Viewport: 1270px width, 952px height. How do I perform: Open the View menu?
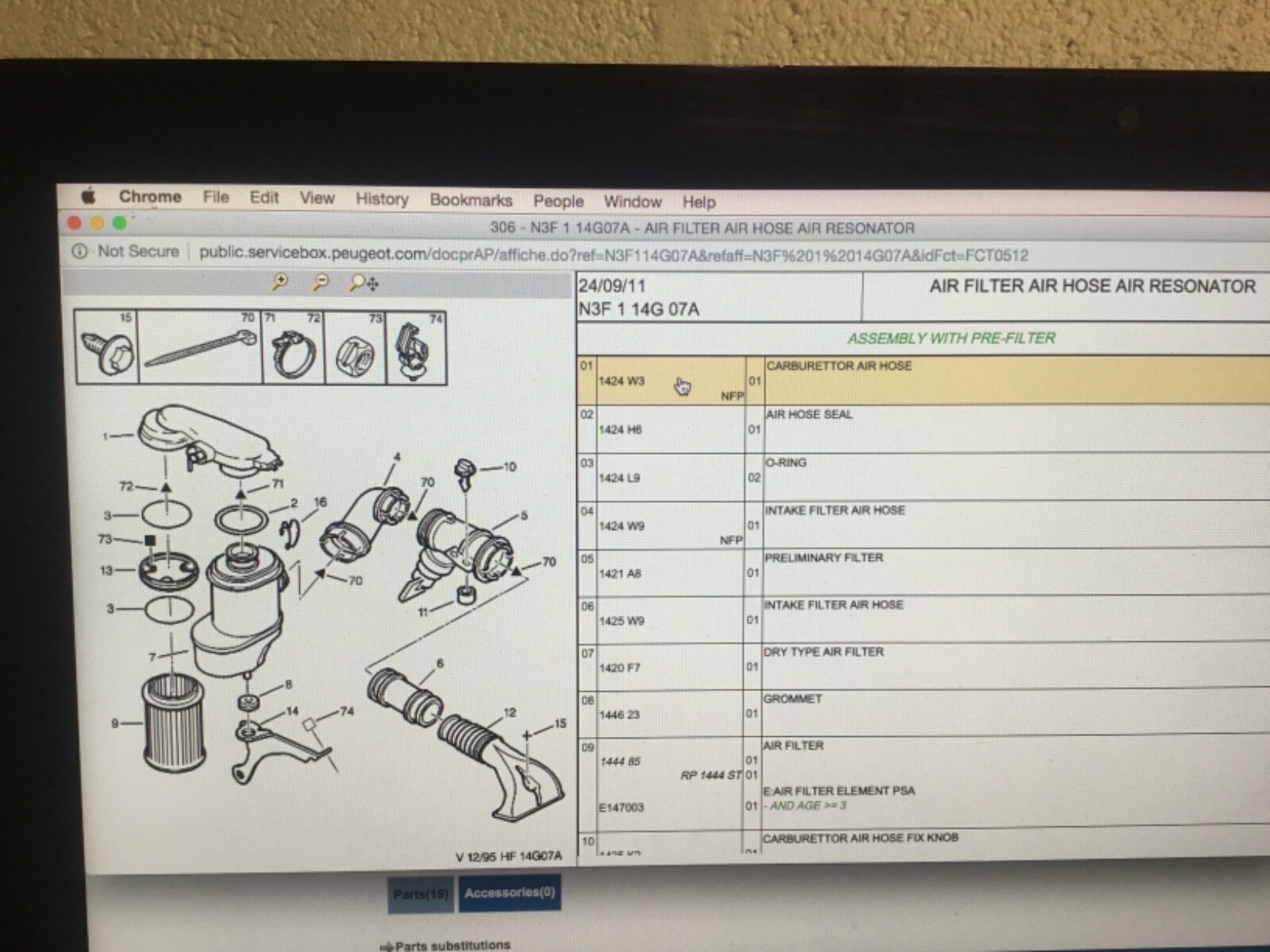click(x=317, y=198)
